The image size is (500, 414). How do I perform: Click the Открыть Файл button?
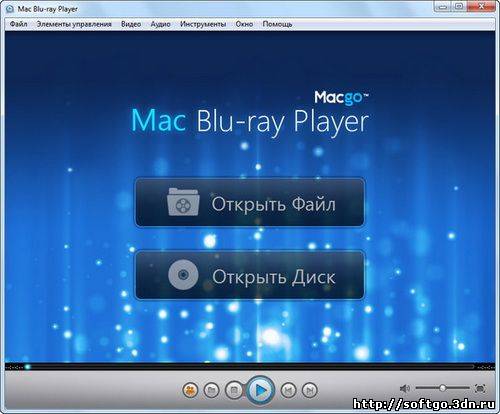coord(250,203)
